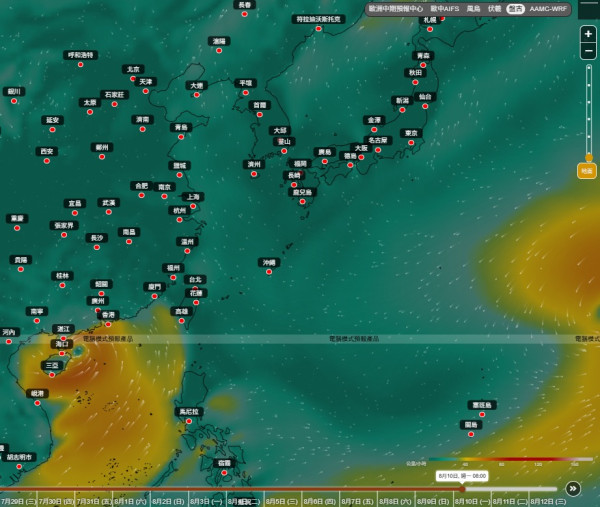Select the 台北 city marker
Image resolution: width=600 pixels, height=507 pixels.
coord(195,288)
